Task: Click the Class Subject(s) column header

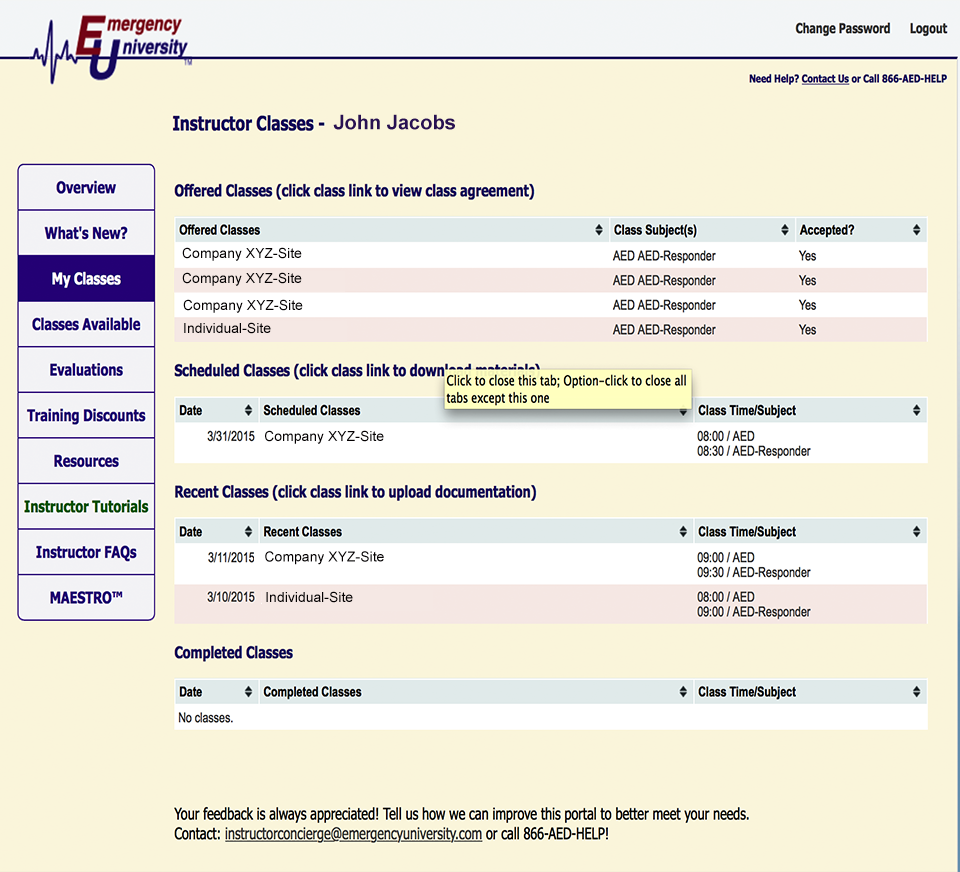Action: click(x=702, y=230)
